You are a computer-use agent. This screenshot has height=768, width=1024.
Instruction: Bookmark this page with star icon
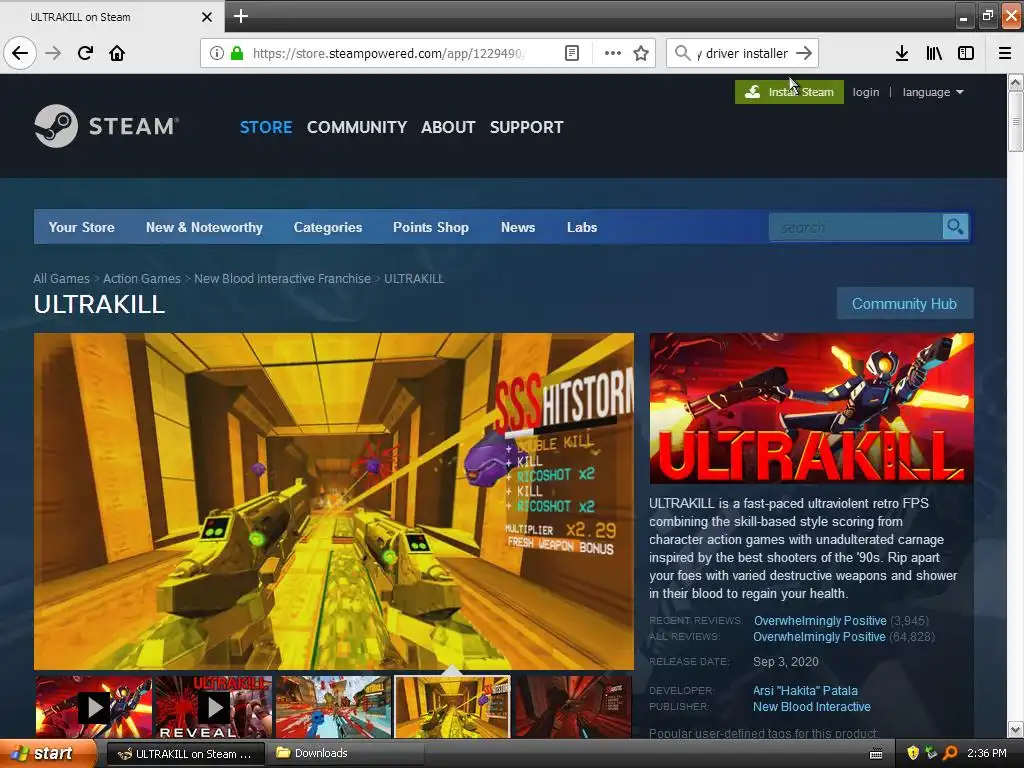641,53
